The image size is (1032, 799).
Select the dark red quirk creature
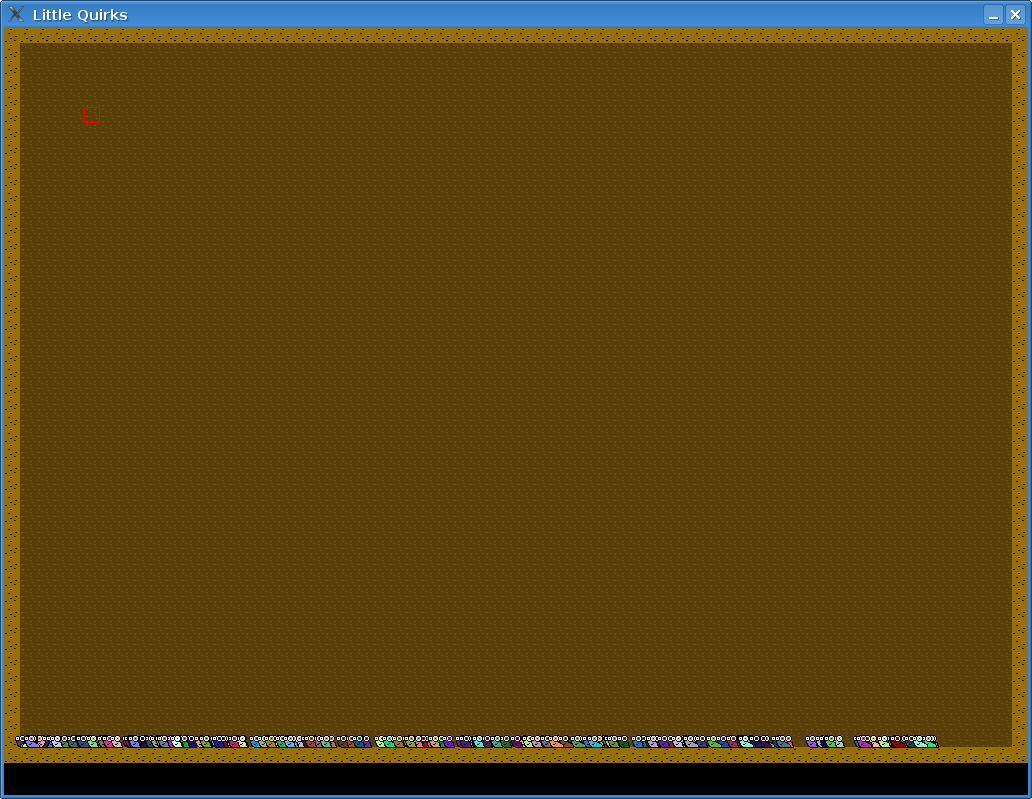898,742
